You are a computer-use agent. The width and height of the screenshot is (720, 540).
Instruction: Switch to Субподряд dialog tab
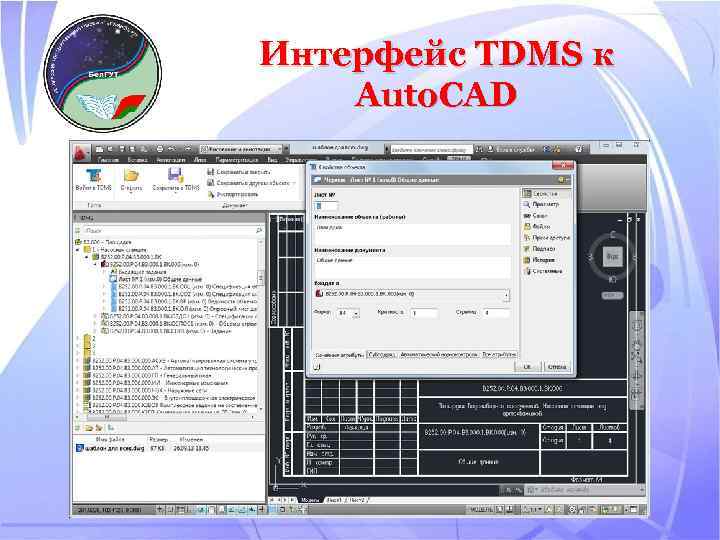(x=381, y=355)
